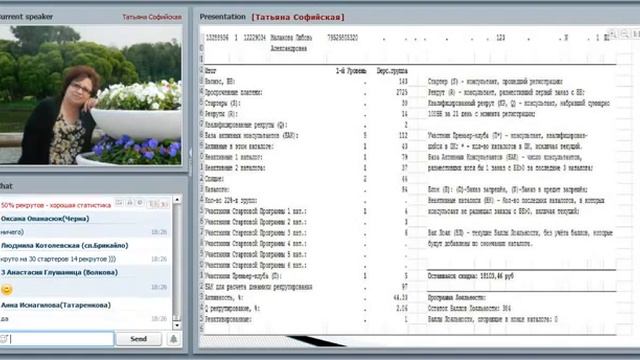Click 'Оставшаяся скидка: 18103,46 руб' text
Image resolution: width=640 pixels, height=360 pixels.
[x=471, y=276]
